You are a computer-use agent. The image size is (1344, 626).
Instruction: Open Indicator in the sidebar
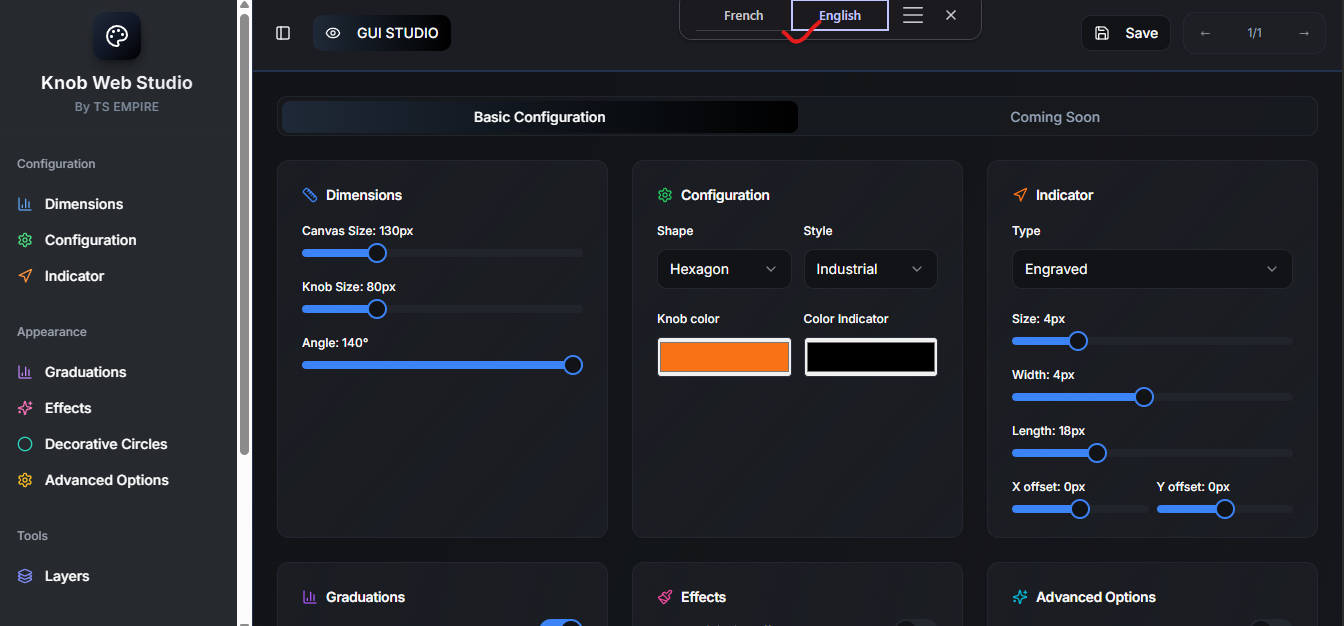(x=75, y=276)
